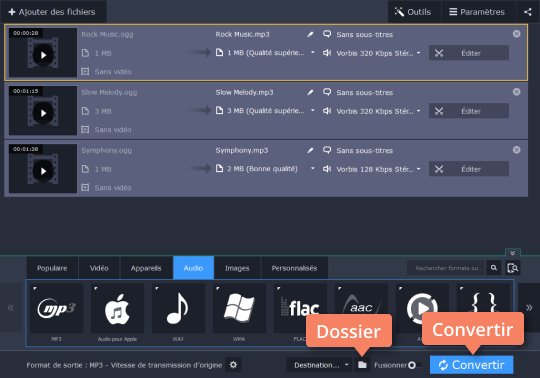The image size is (540, 378).
Task: Click Sans sous-titres for Symphony
Action: click(365, 150)
